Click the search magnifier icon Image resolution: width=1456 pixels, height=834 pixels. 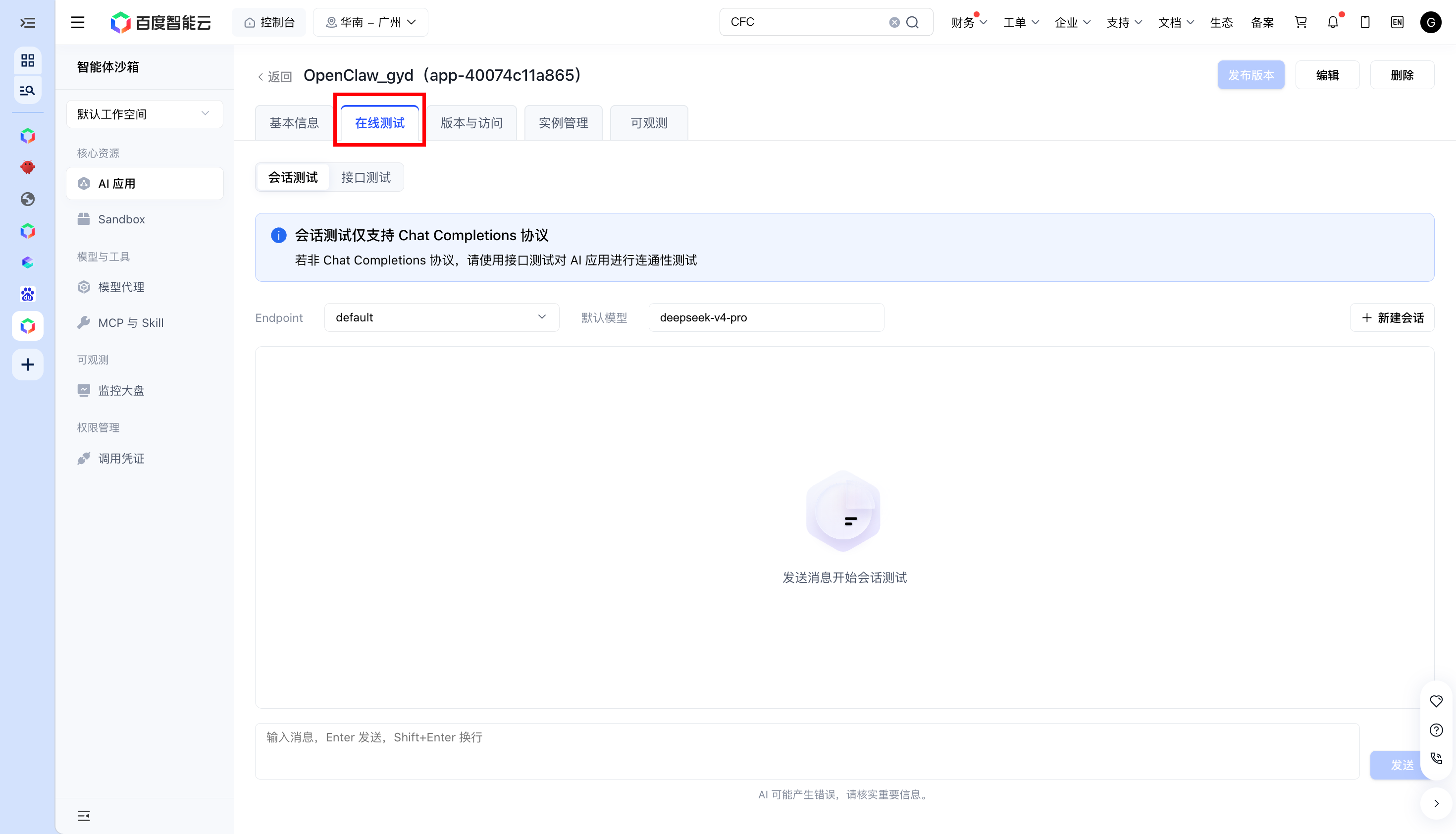[x=912, y=22]
